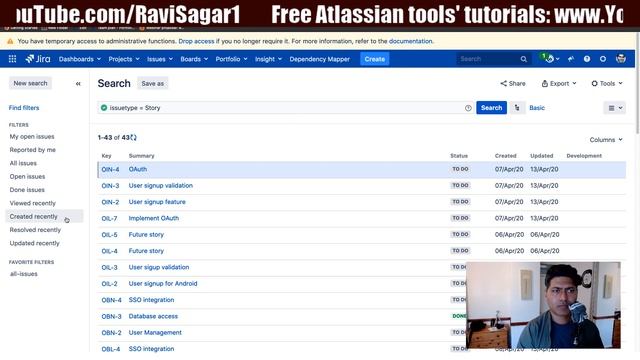Viewport: 640px width, 360px height.
Task: Click the Share button
Action: click(x=513, y=84)
